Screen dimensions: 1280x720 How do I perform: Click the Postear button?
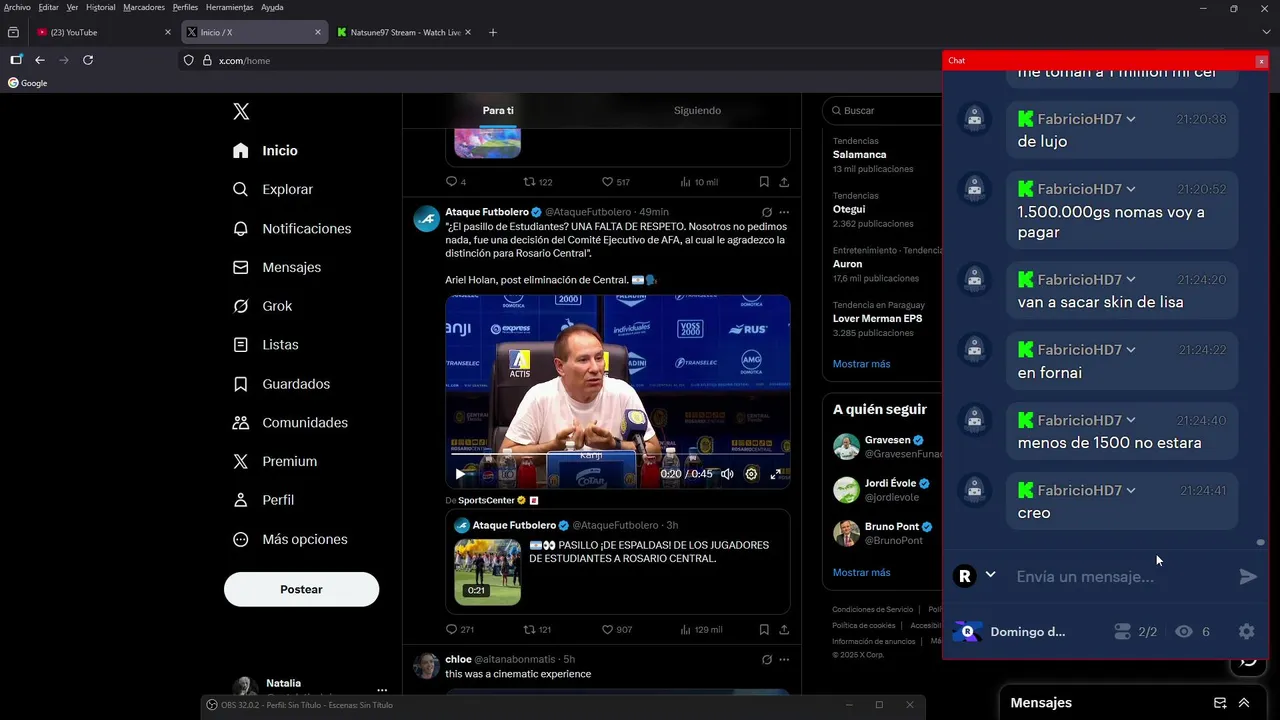[301, 589]
